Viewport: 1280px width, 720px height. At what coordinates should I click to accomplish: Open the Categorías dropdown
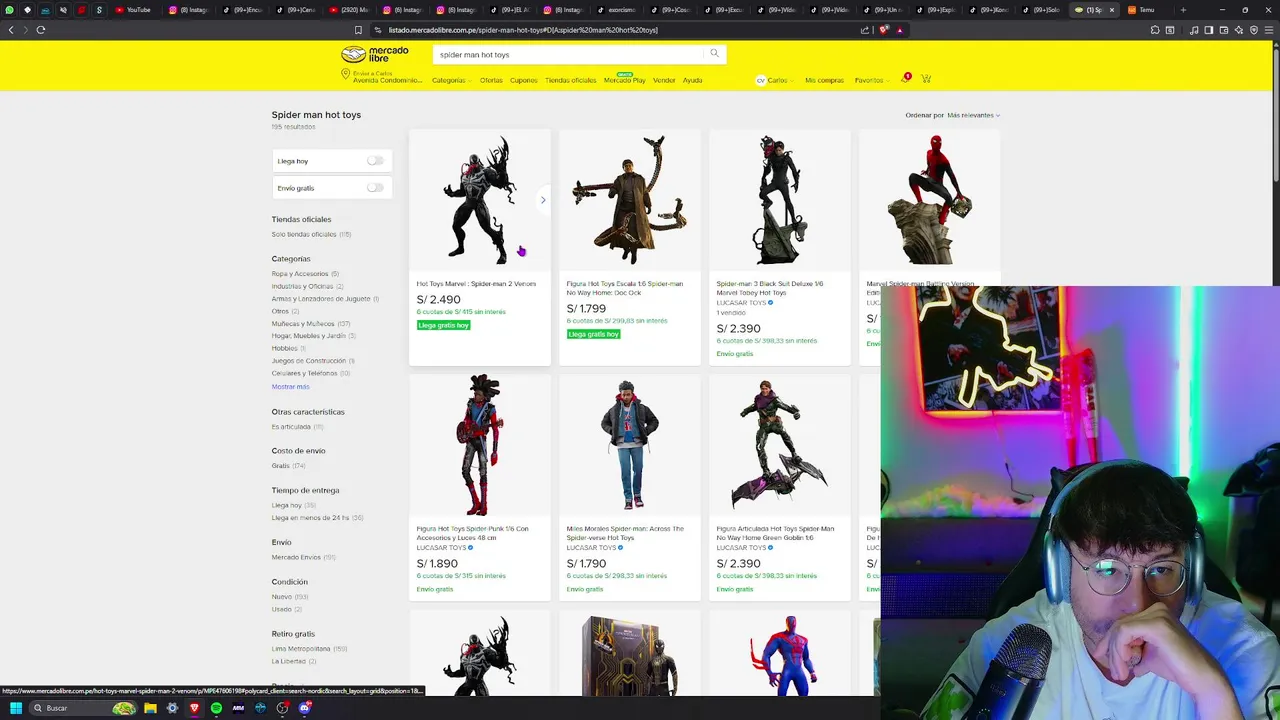[451, 80]
